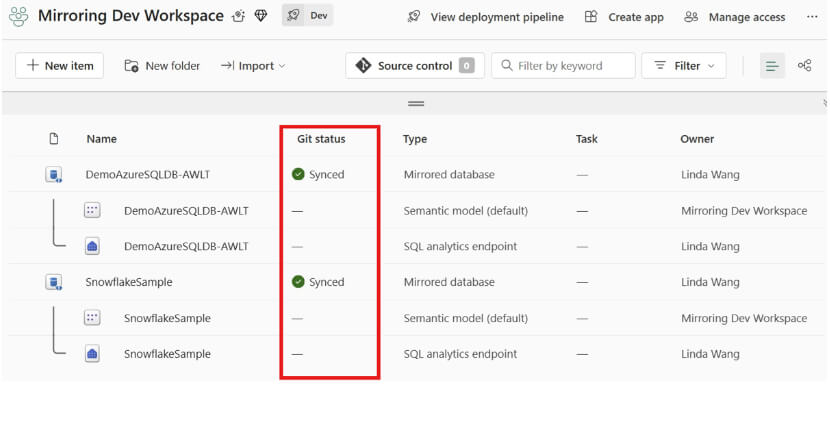Expand the Filter dropdown
Screen dimensions: 830x446
click(x=684, y=66)
